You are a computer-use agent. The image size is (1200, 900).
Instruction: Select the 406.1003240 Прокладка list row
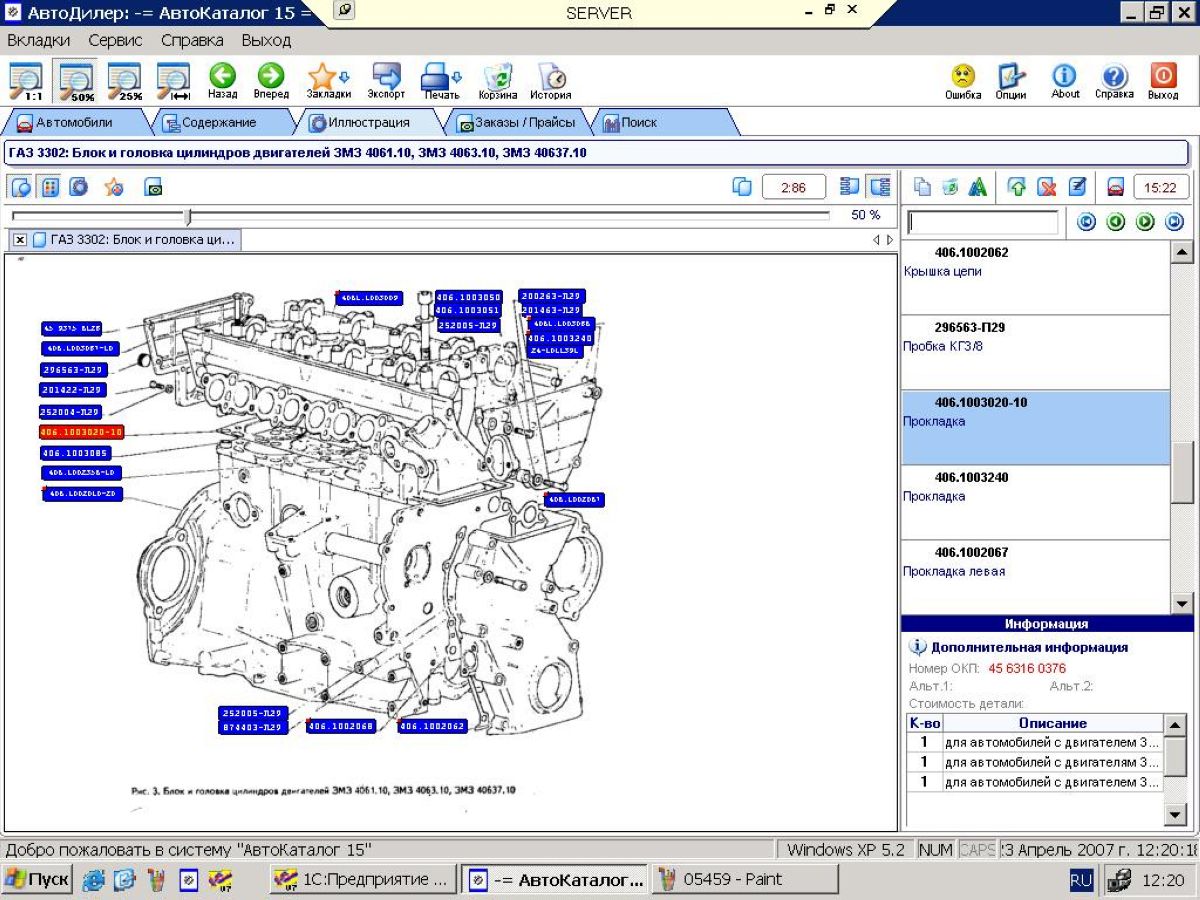[x=1035, y=502]
